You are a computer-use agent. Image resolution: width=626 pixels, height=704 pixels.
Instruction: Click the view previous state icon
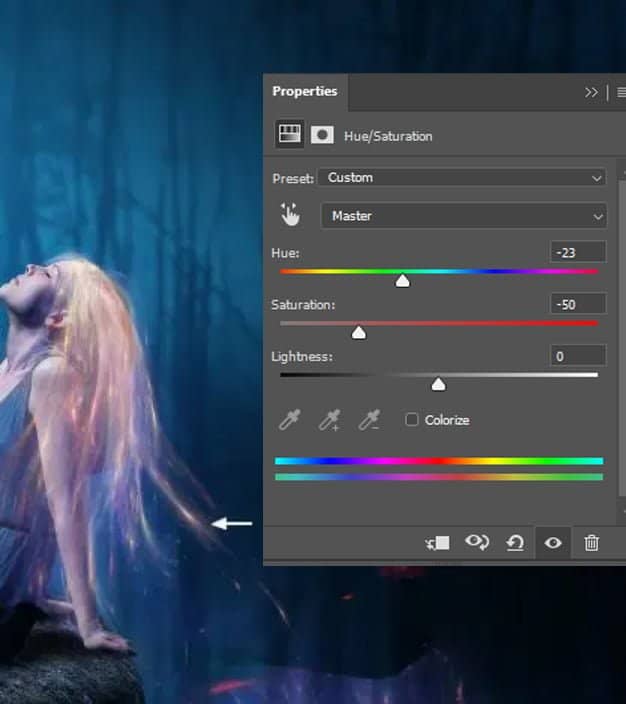tap(477, 543)
